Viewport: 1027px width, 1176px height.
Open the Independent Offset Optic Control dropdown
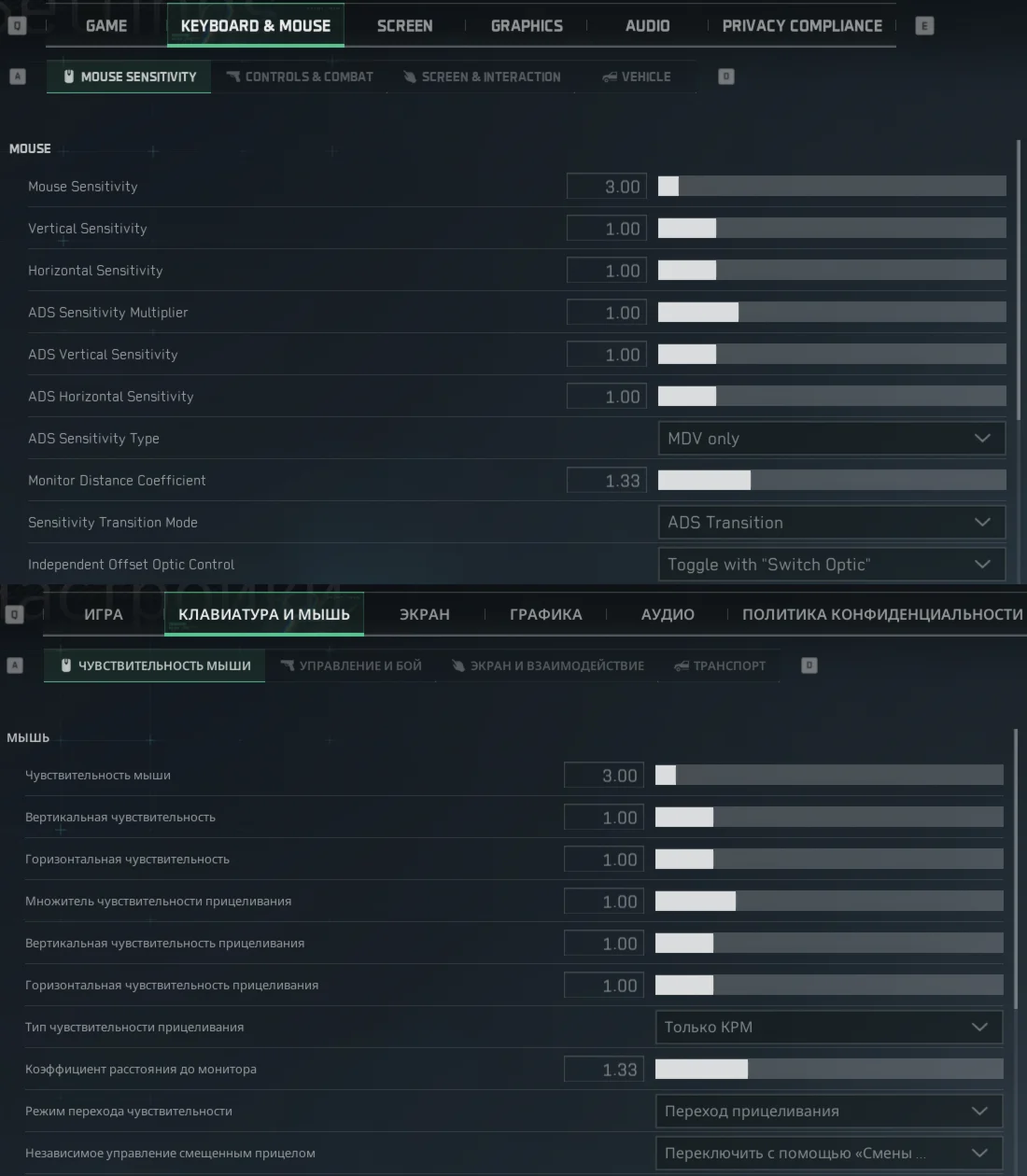point(832,565)
